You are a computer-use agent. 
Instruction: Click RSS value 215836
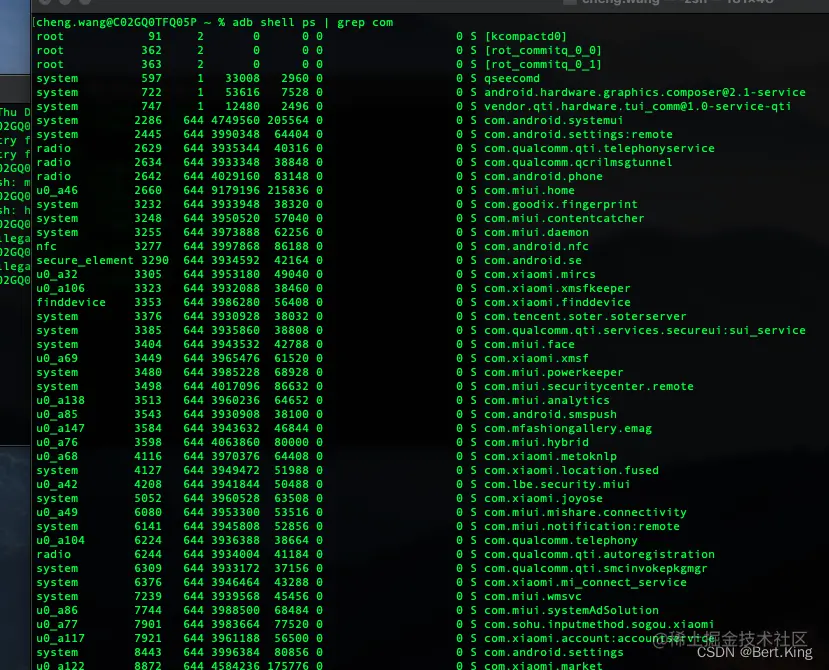click(288, 190)
